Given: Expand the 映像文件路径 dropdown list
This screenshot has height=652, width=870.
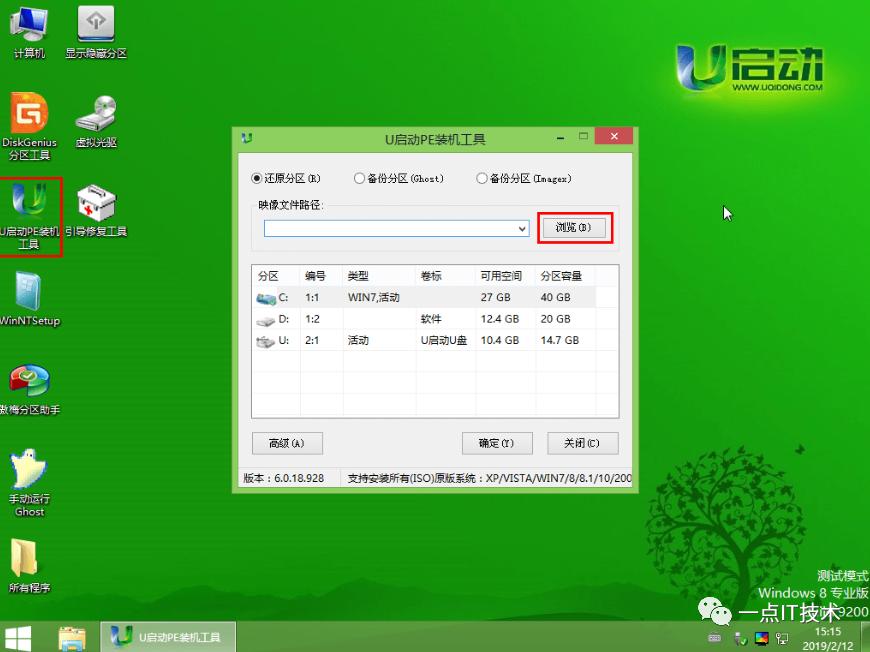Looking at the screenshot, I should [x=521, y=229].
